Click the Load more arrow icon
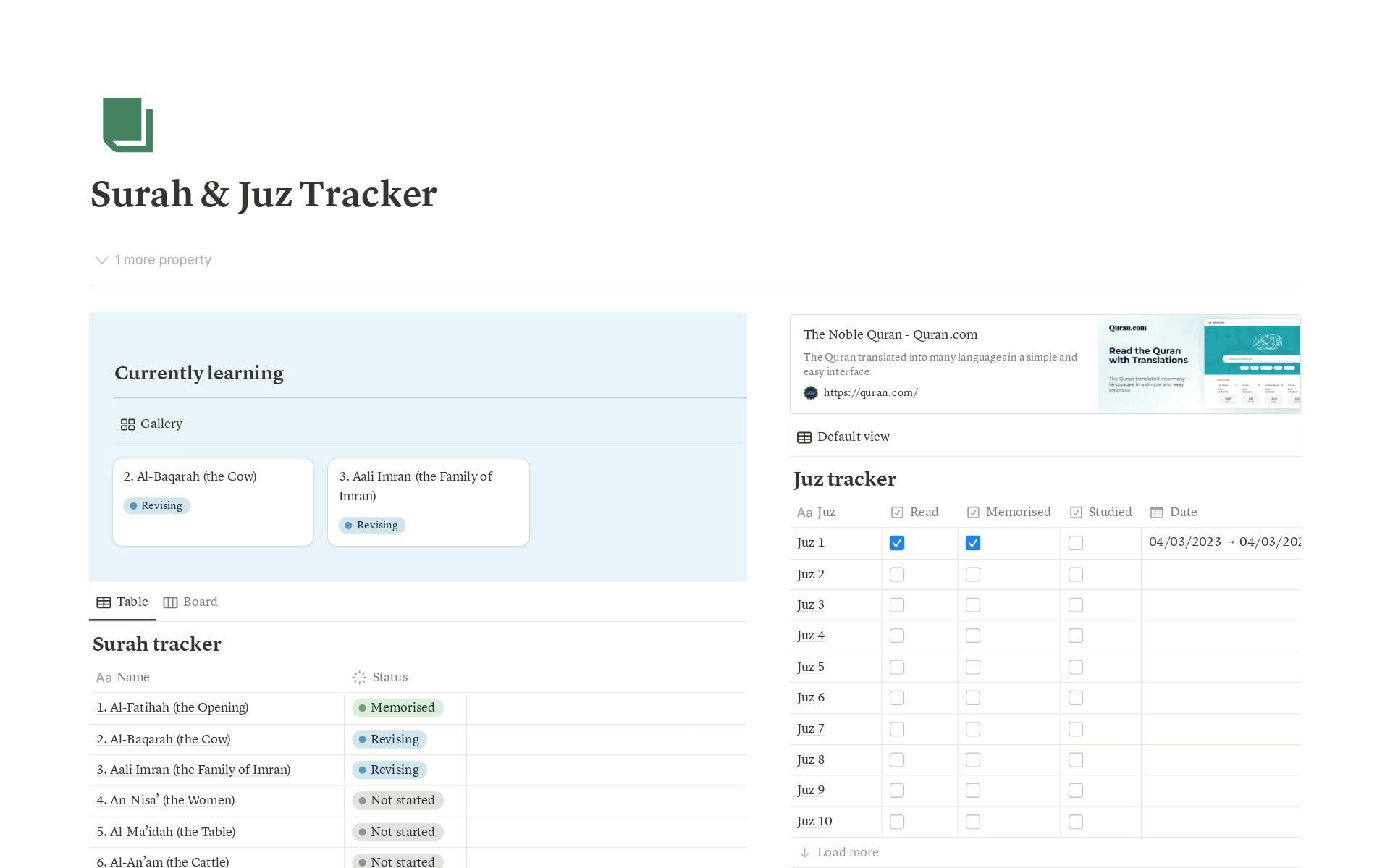The height and width of the screenshot is (868, 1390). click(804, 853)
